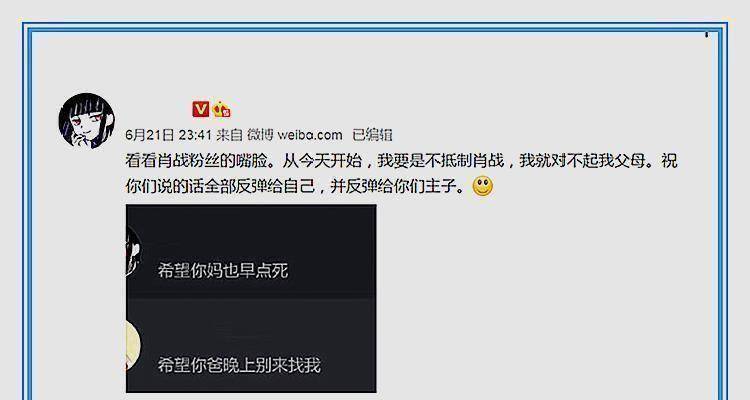750x400 pixels.
Task: Click post sentence "看看肖战粉丝的嘴脸"
Action: 196,160
